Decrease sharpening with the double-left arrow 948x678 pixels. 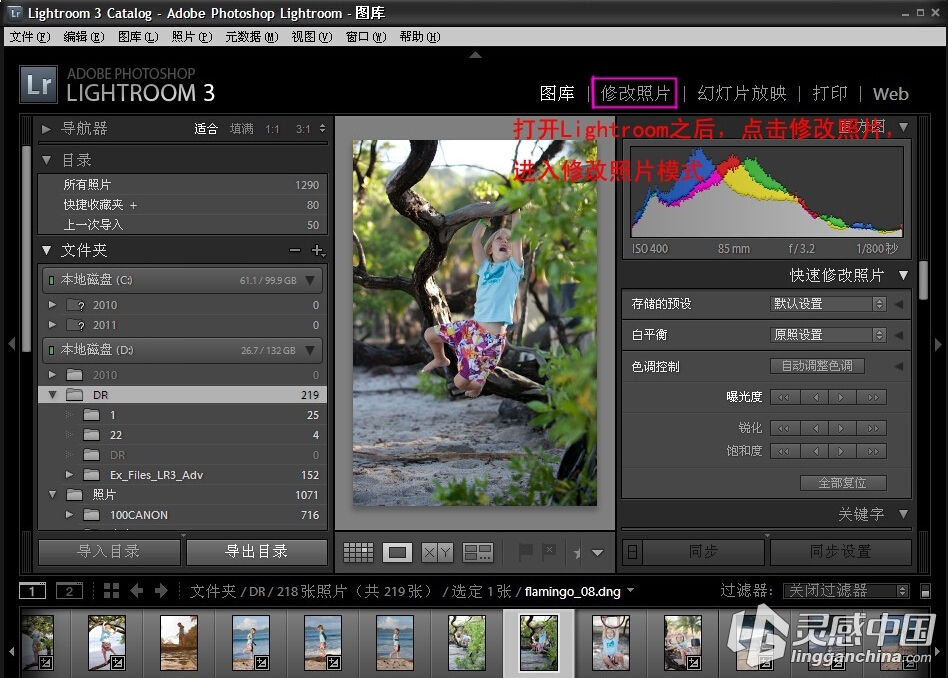click(x=784, y=428)
